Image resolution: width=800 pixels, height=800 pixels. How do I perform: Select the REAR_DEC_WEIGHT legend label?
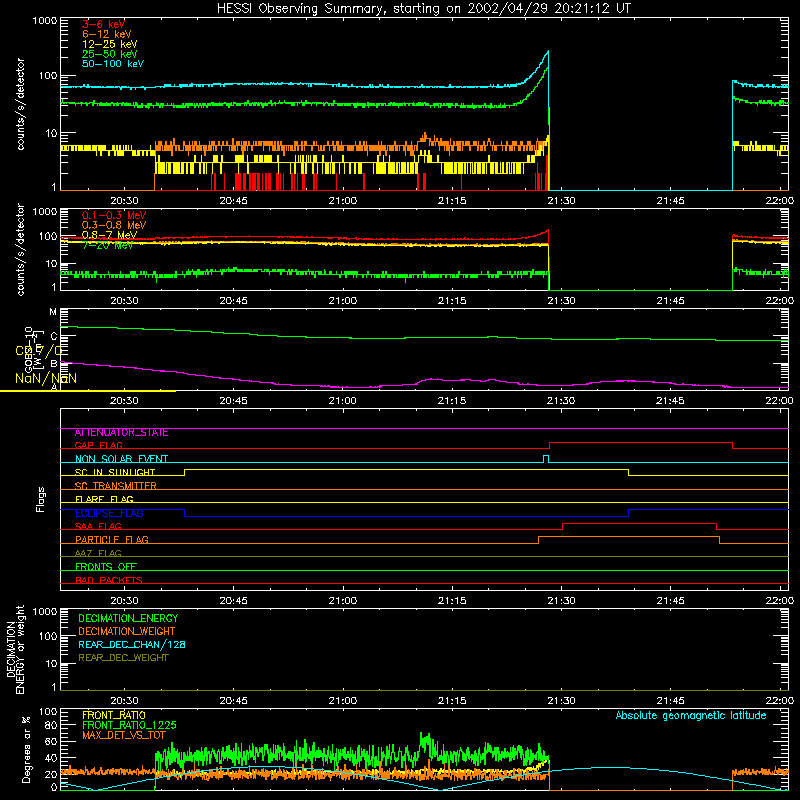(x=123, y=658)
